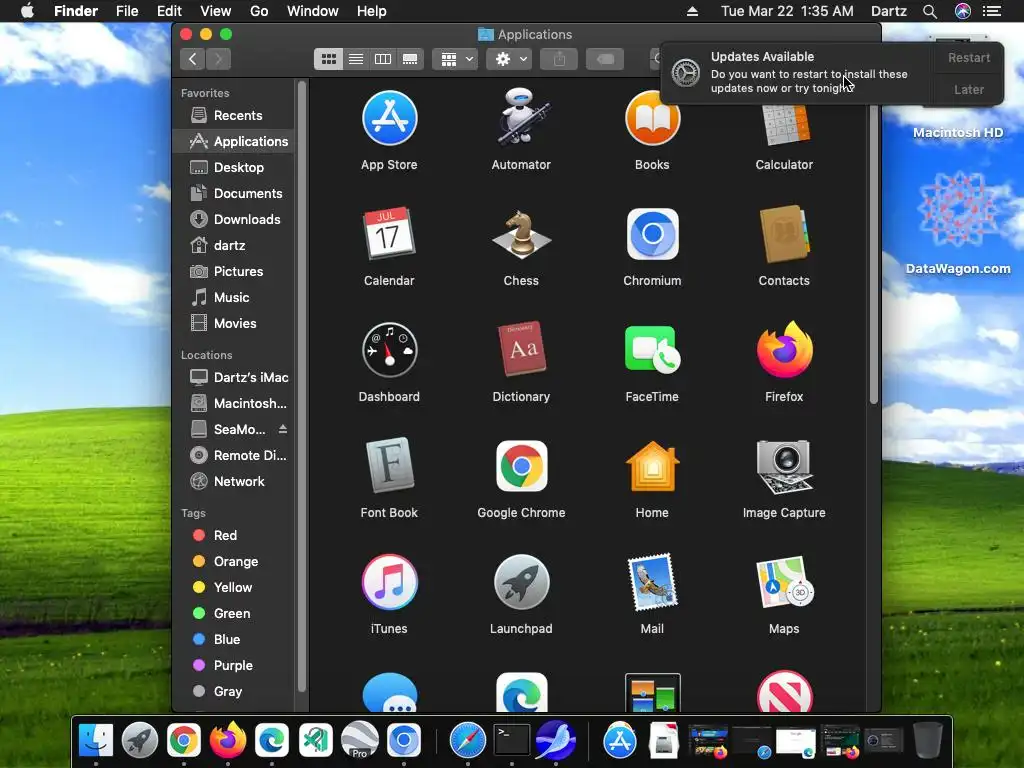
Task: Click the Finder icon in the Dock
Action: (x=96, y=740)
